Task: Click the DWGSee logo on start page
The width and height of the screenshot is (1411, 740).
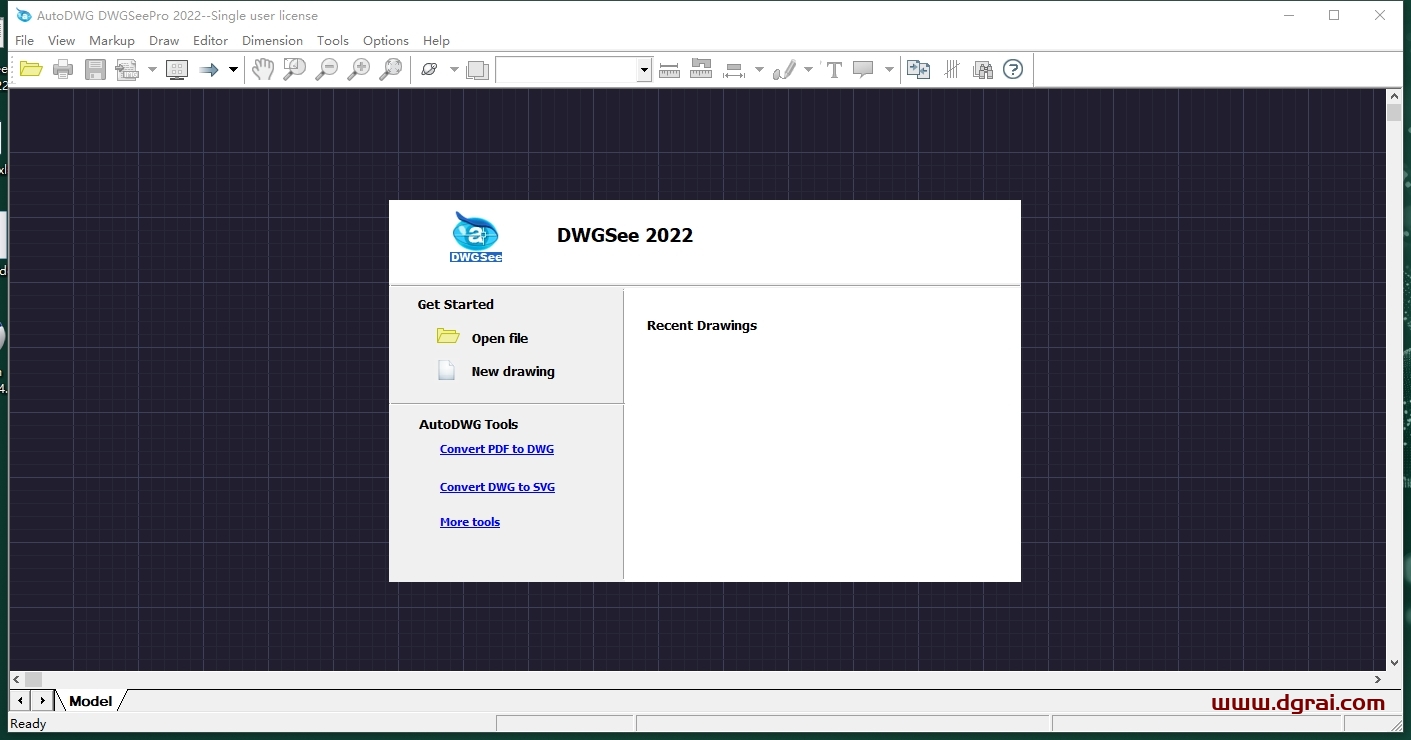Action: (x=476, y=237)
